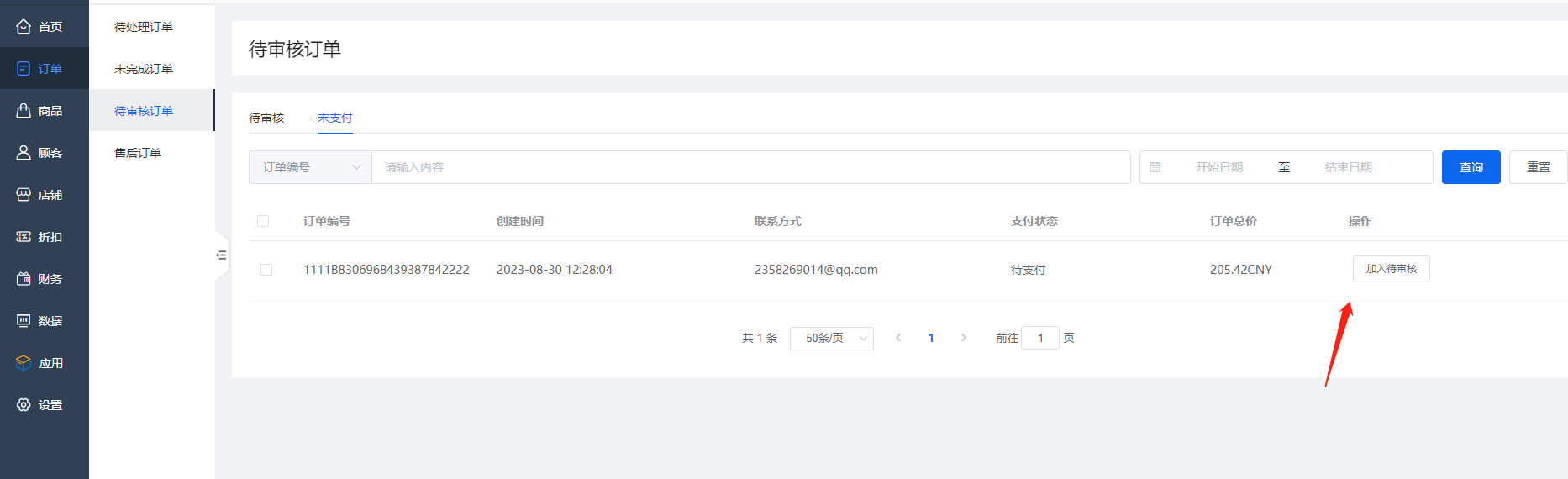Switch to the 待审核 tab
1568x479 pixels.
point(266,118)
